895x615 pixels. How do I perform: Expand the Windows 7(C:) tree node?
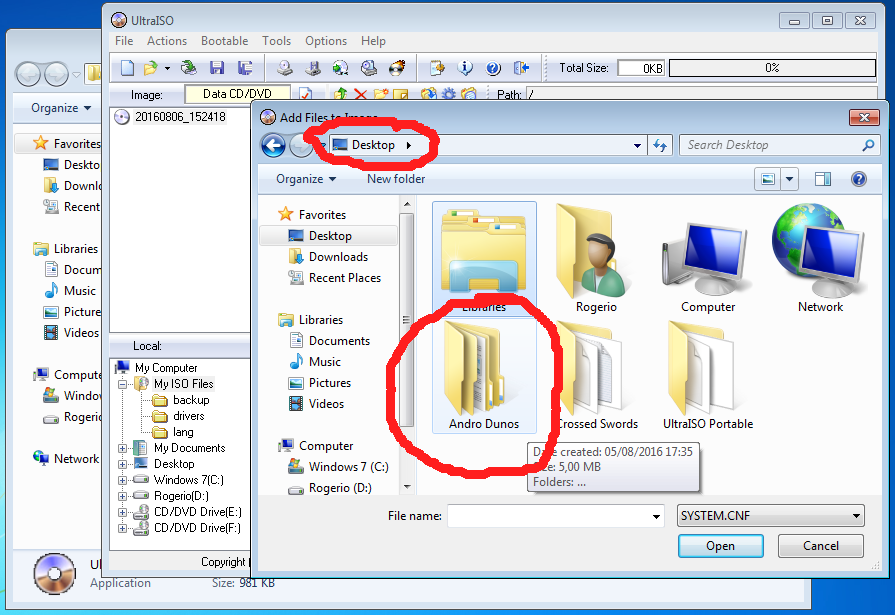(x=123, y=480)
